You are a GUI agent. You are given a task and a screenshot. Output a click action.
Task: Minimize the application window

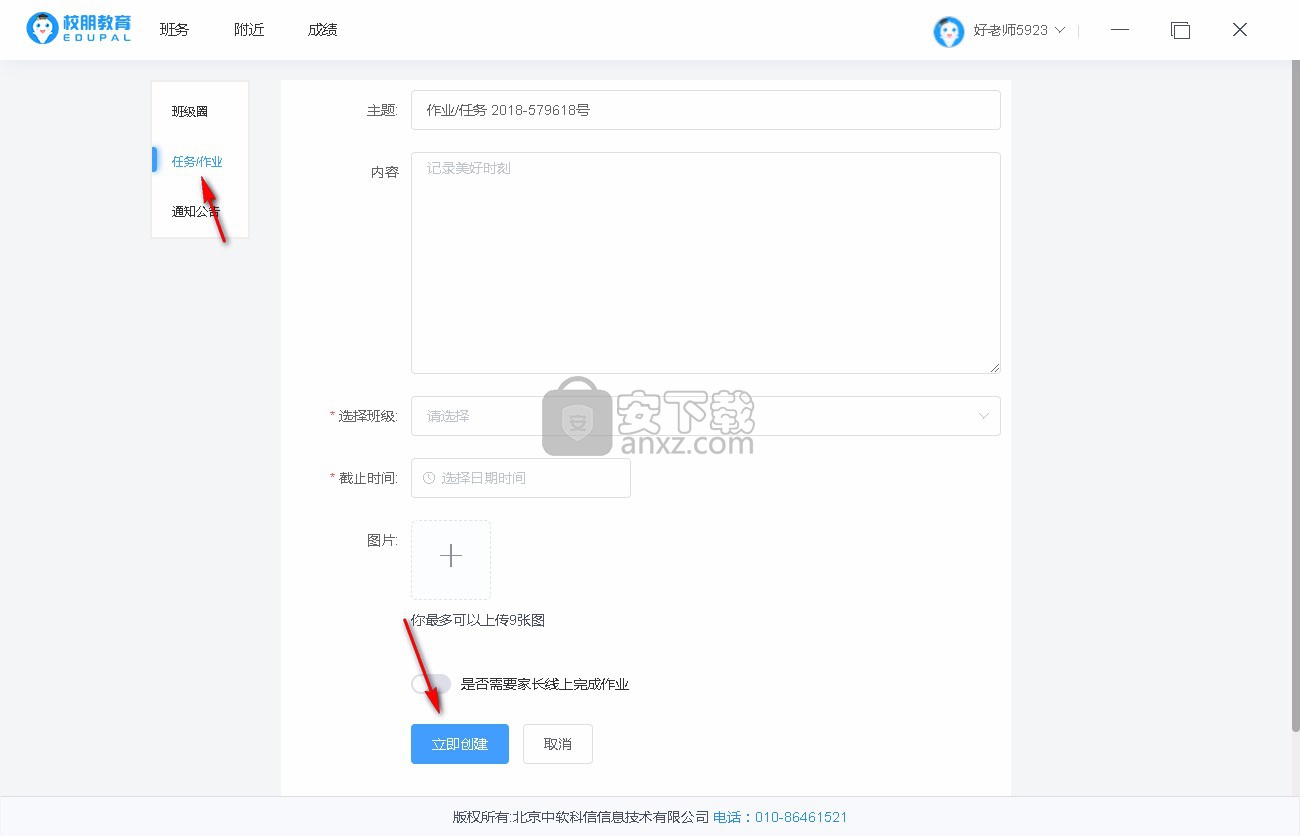pos(1120,30)
